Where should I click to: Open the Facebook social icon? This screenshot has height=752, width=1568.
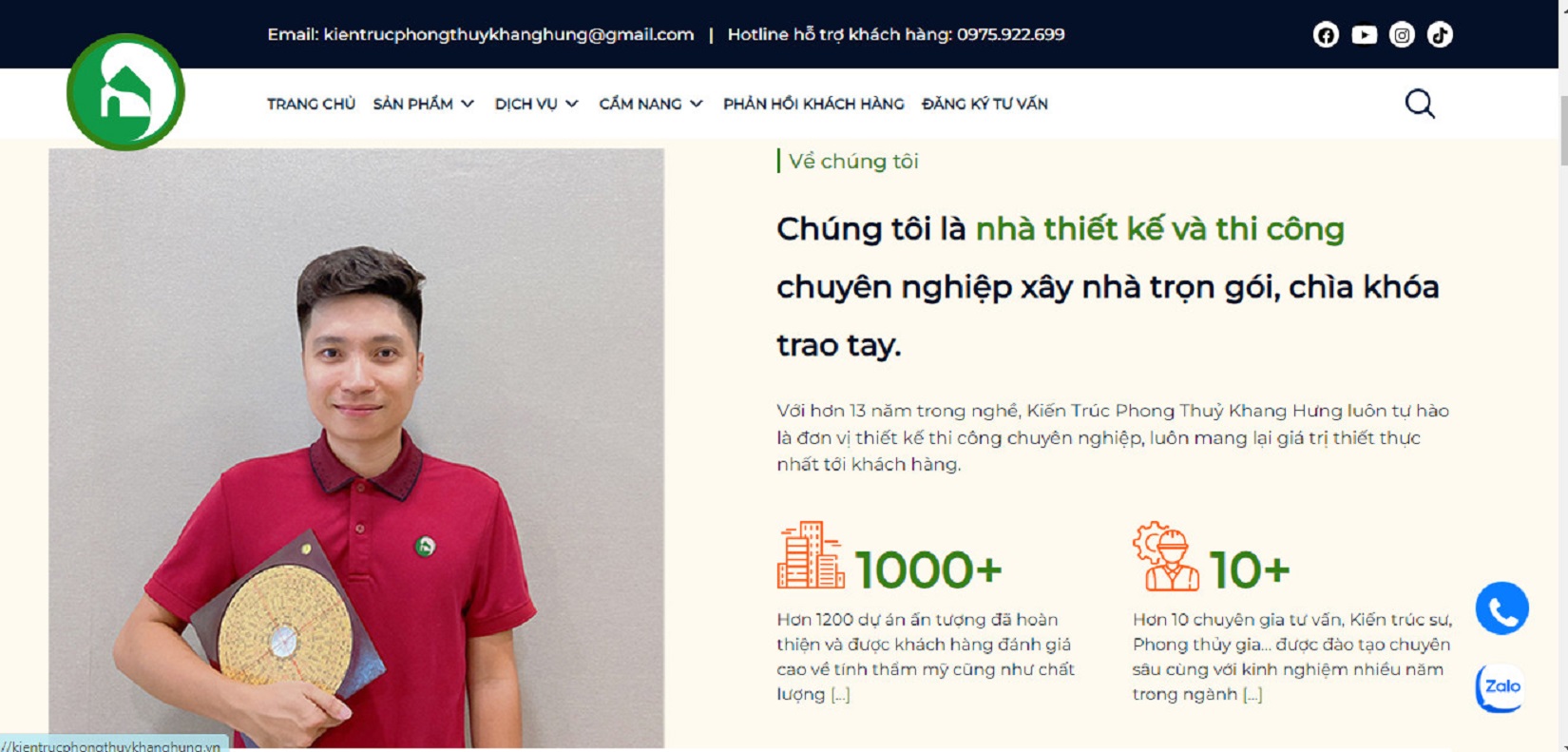(1326, 35)
